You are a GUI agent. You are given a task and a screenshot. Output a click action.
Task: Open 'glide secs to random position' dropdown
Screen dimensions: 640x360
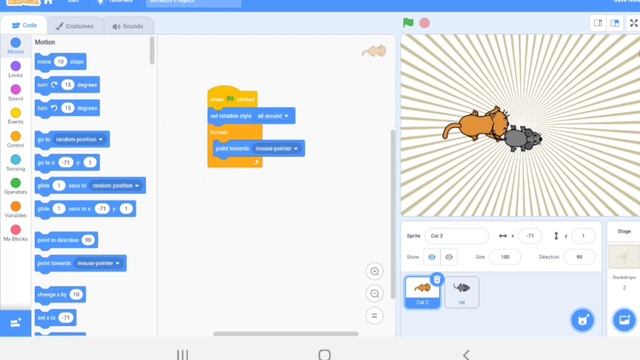116,186
